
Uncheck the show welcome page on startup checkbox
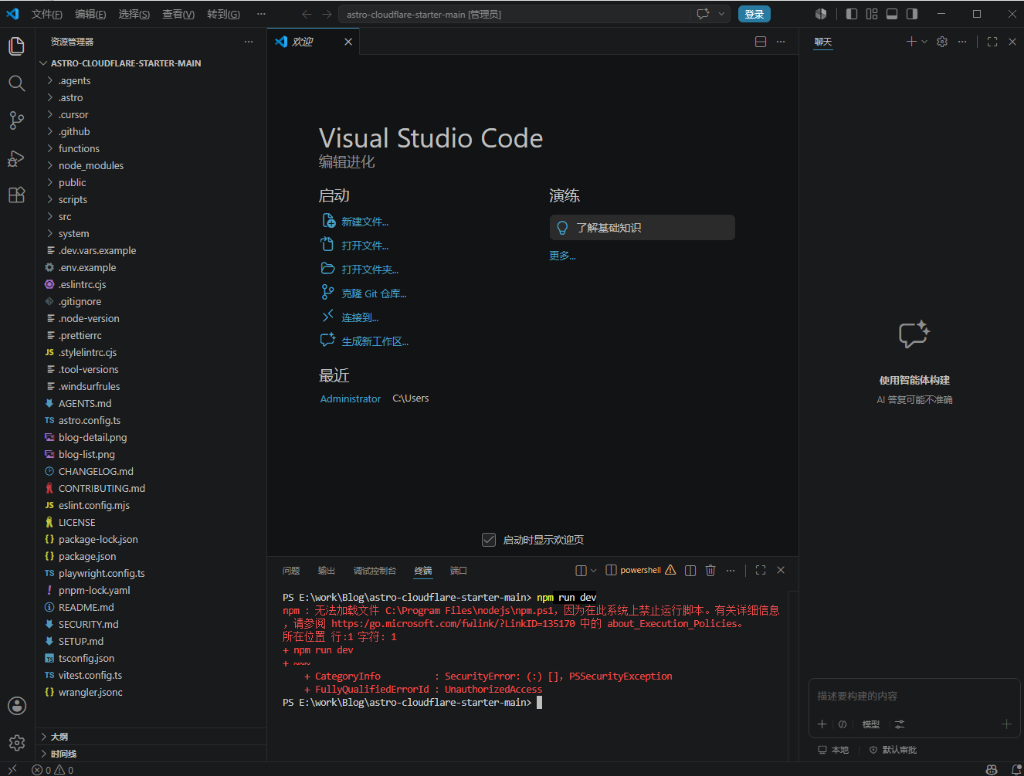coord(488,540)
